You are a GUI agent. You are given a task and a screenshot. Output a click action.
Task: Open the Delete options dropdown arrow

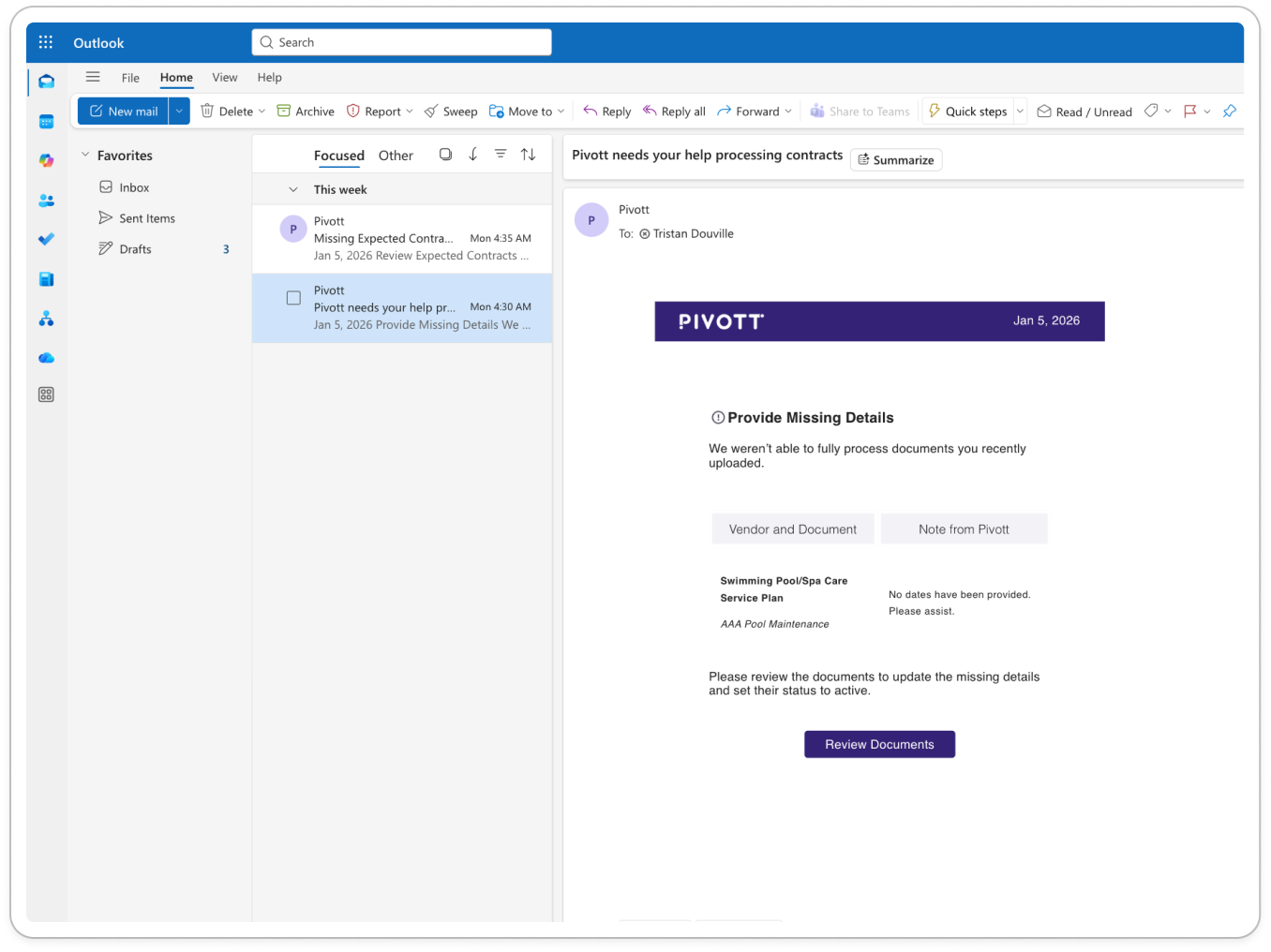point(262,111)
